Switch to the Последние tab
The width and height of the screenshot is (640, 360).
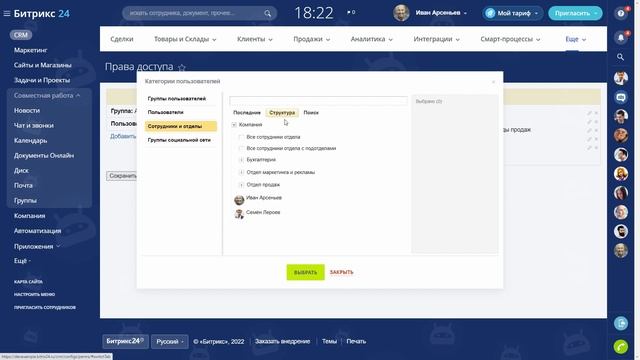coord(247,113)
